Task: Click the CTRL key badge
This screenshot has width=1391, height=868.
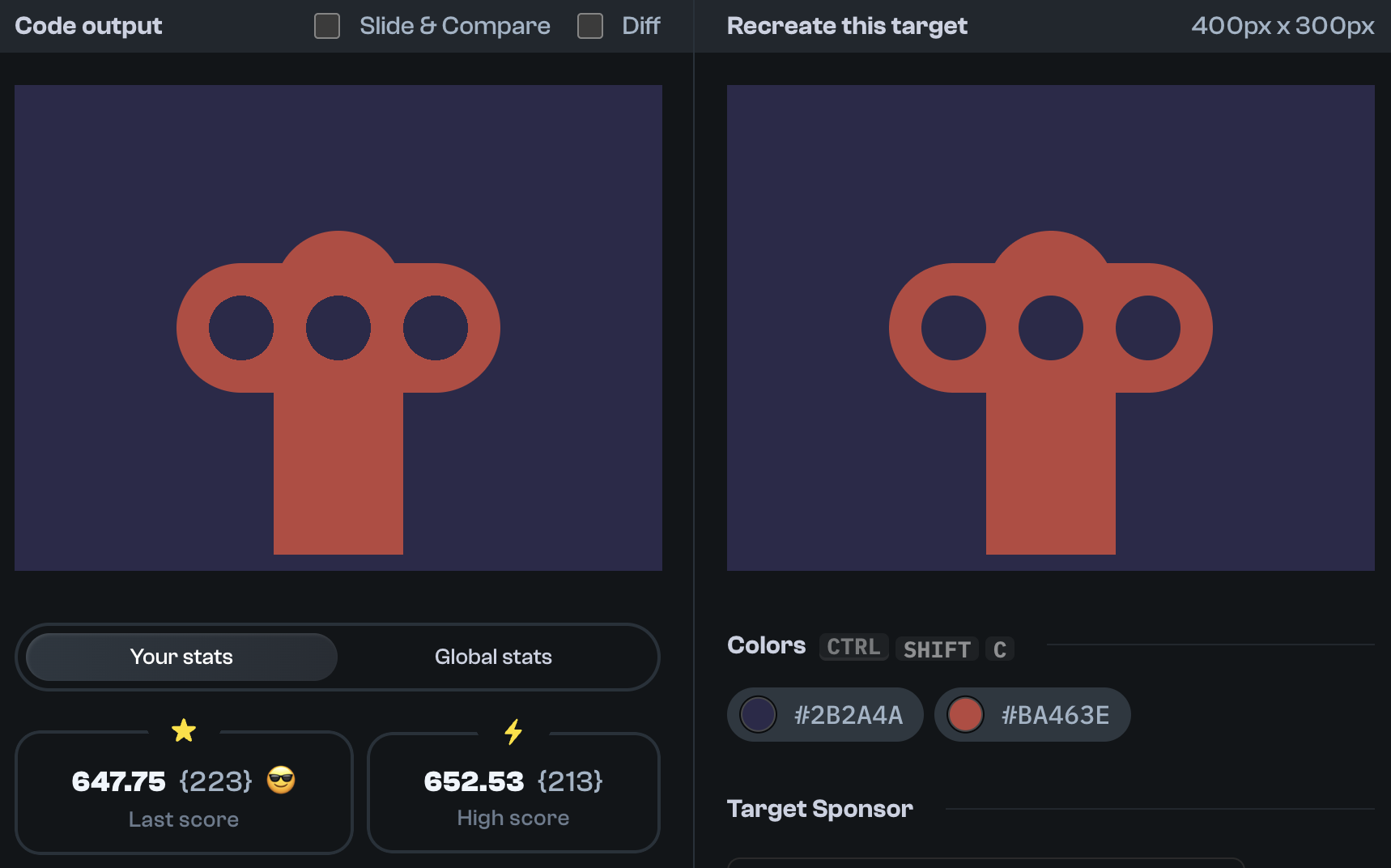Action: [853, 647]
